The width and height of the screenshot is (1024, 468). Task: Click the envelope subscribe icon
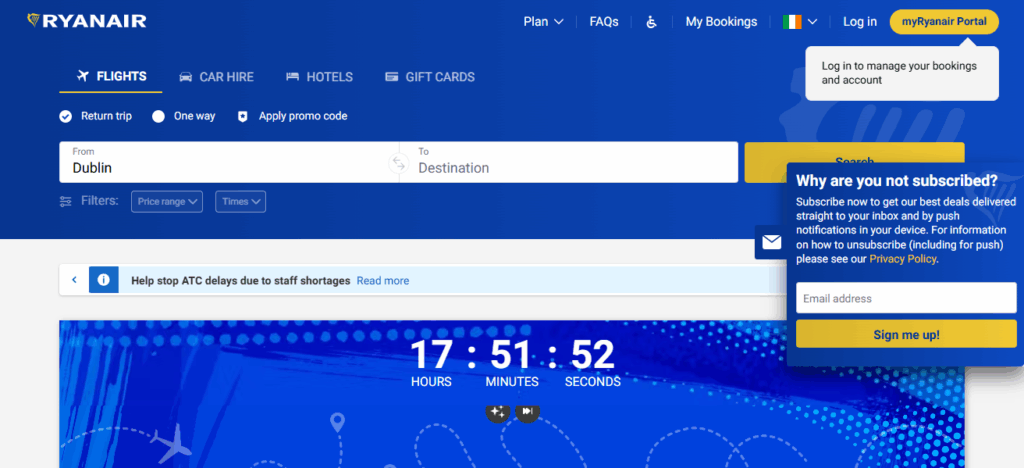771,242
